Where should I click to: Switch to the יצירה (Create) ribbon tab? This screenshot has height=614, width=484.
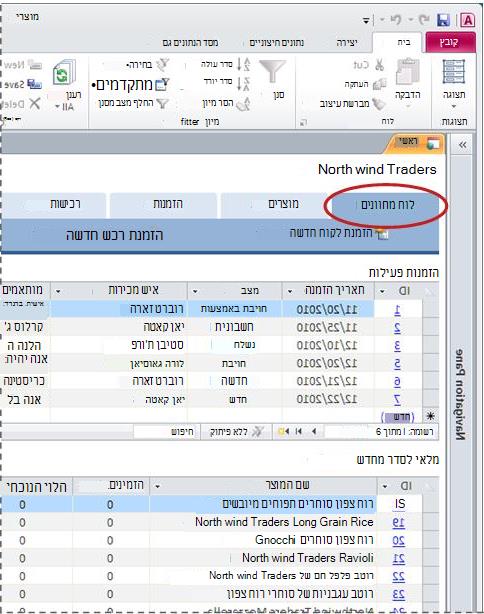click(x=347, y=42)
